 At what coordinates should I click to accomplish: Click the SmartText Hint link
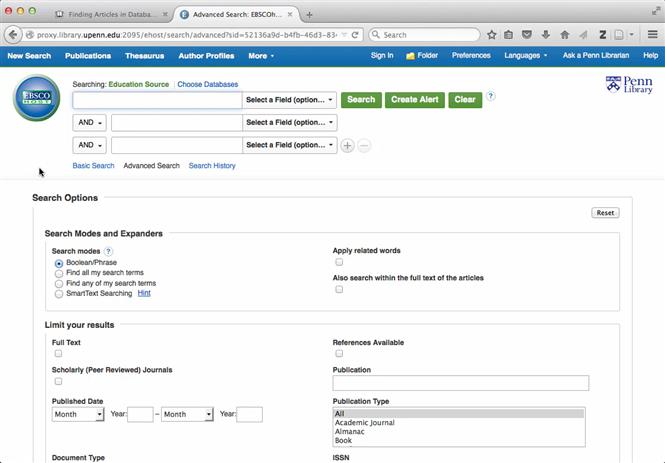(144, 293)
